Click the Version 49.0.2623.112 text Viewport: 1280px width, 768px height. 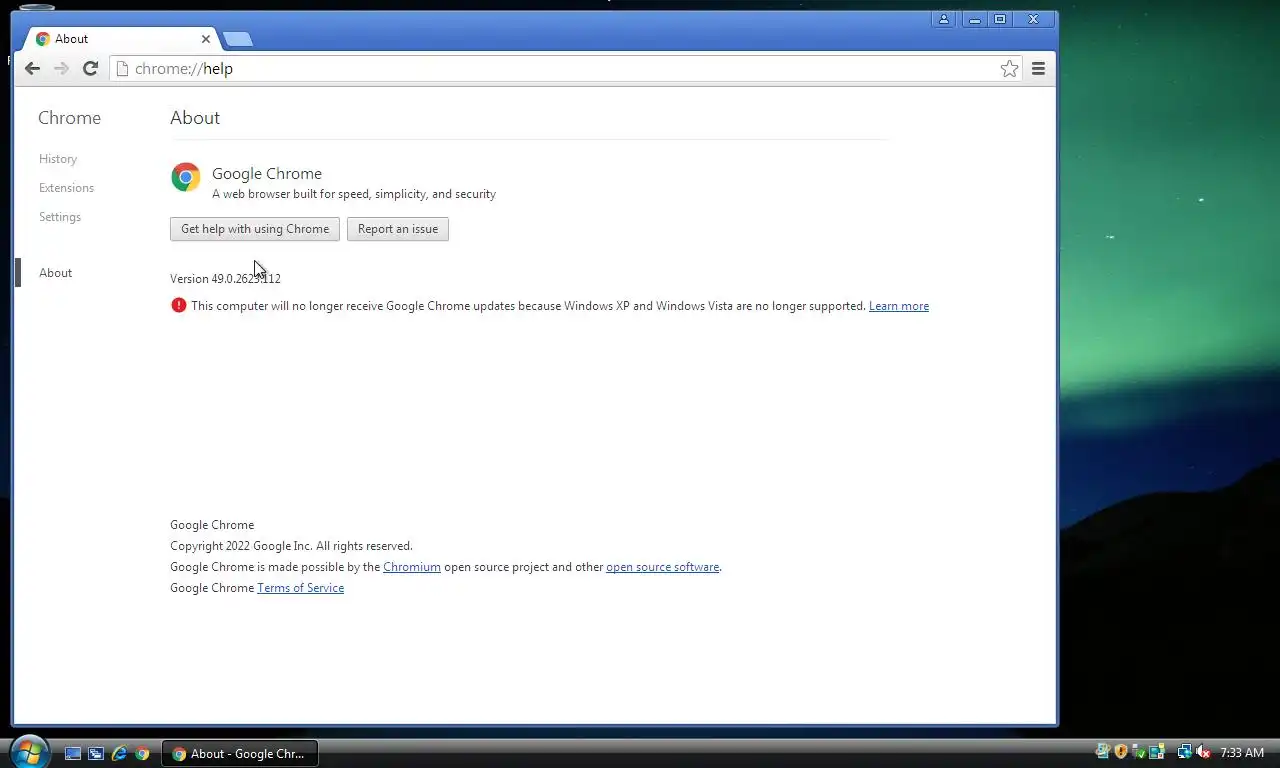pyautogui.click(x=225, y=279)
